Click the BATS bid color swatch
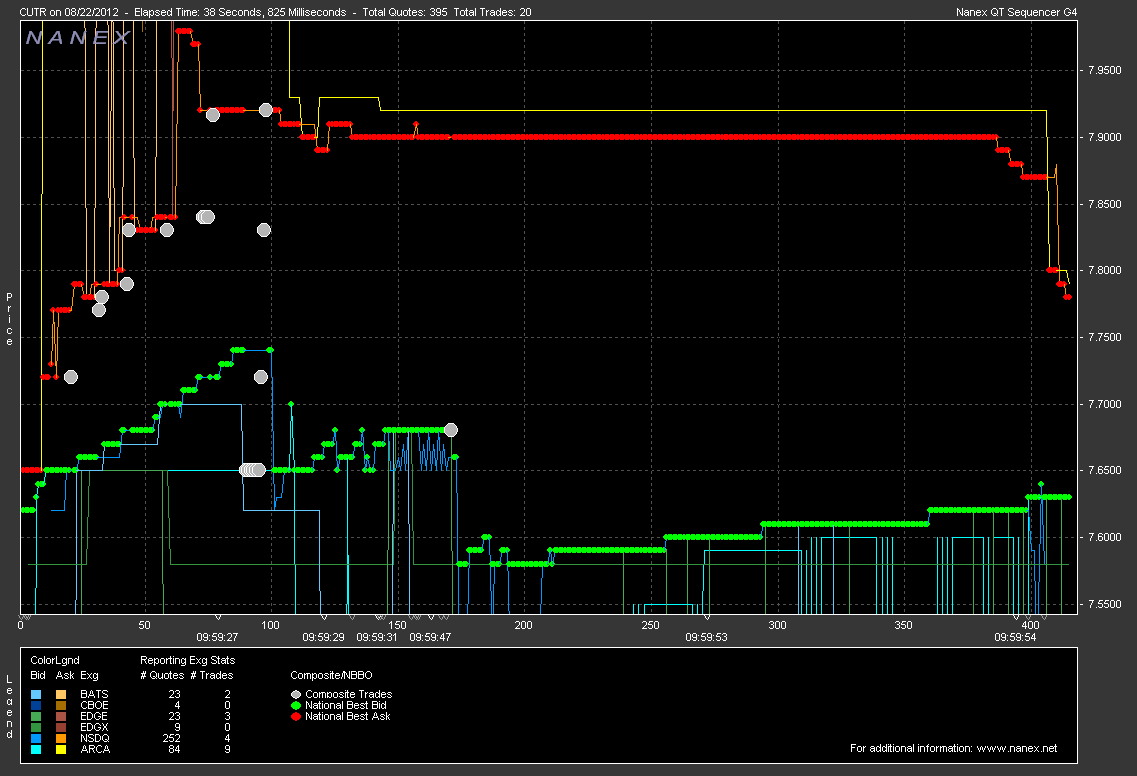Screen dimensions: 1137x776 [x=36, y=695]
